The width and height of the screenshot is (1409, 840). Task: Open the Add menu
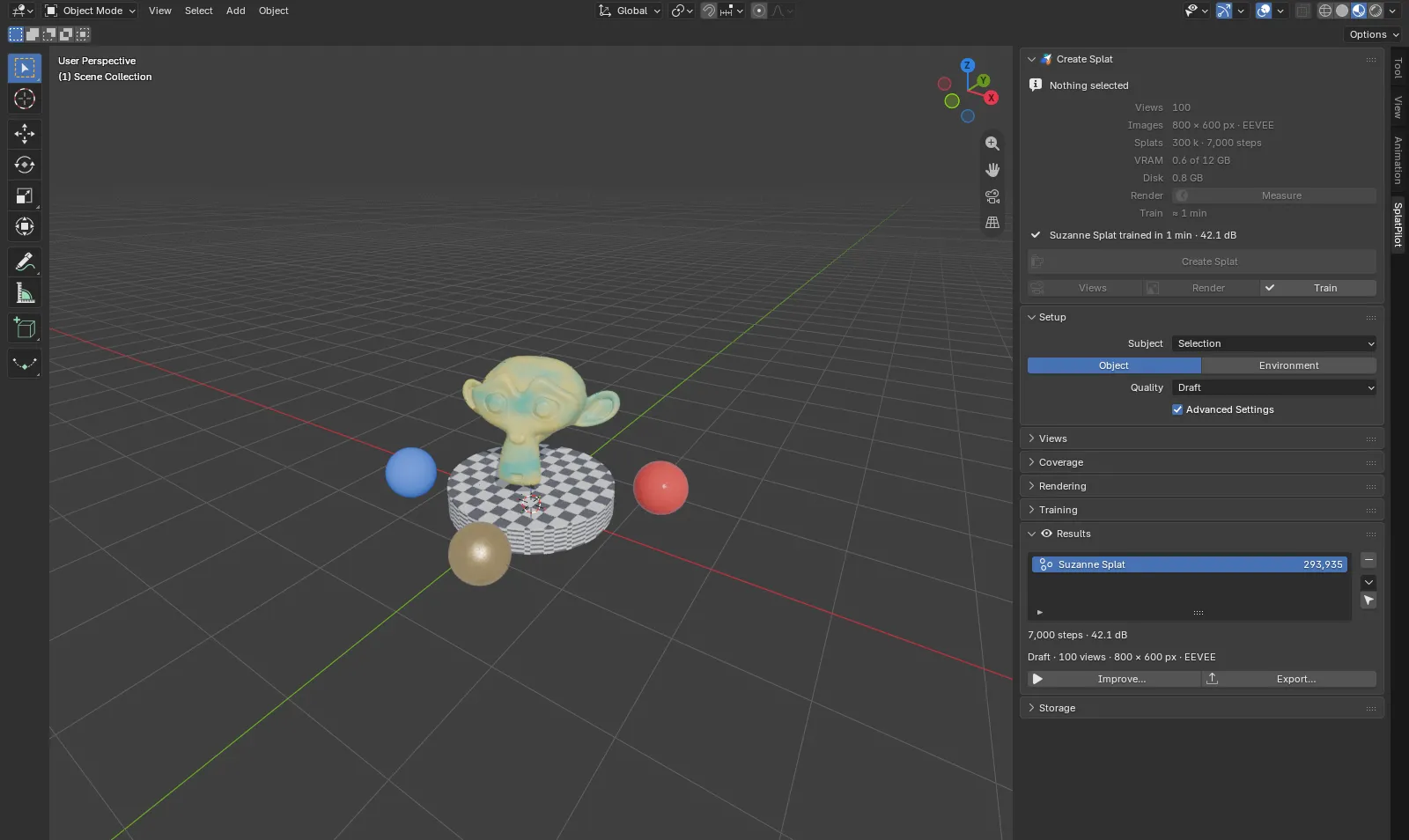tap(236, 11)
